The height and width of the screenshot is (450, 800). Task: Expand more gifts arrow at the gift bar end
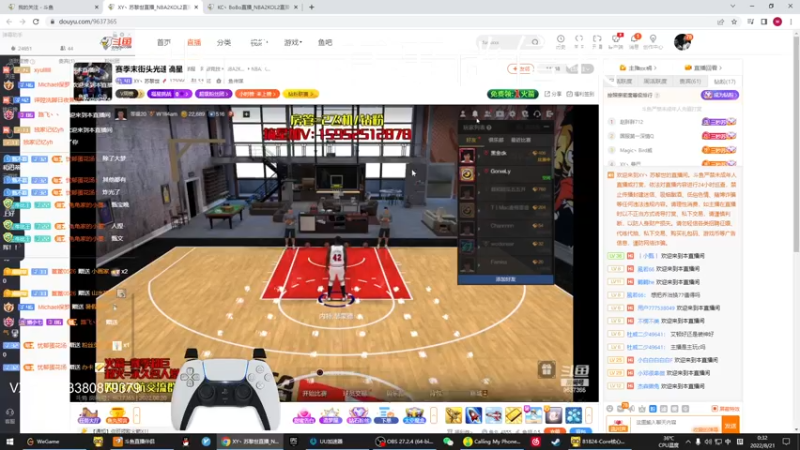point(589,415)
